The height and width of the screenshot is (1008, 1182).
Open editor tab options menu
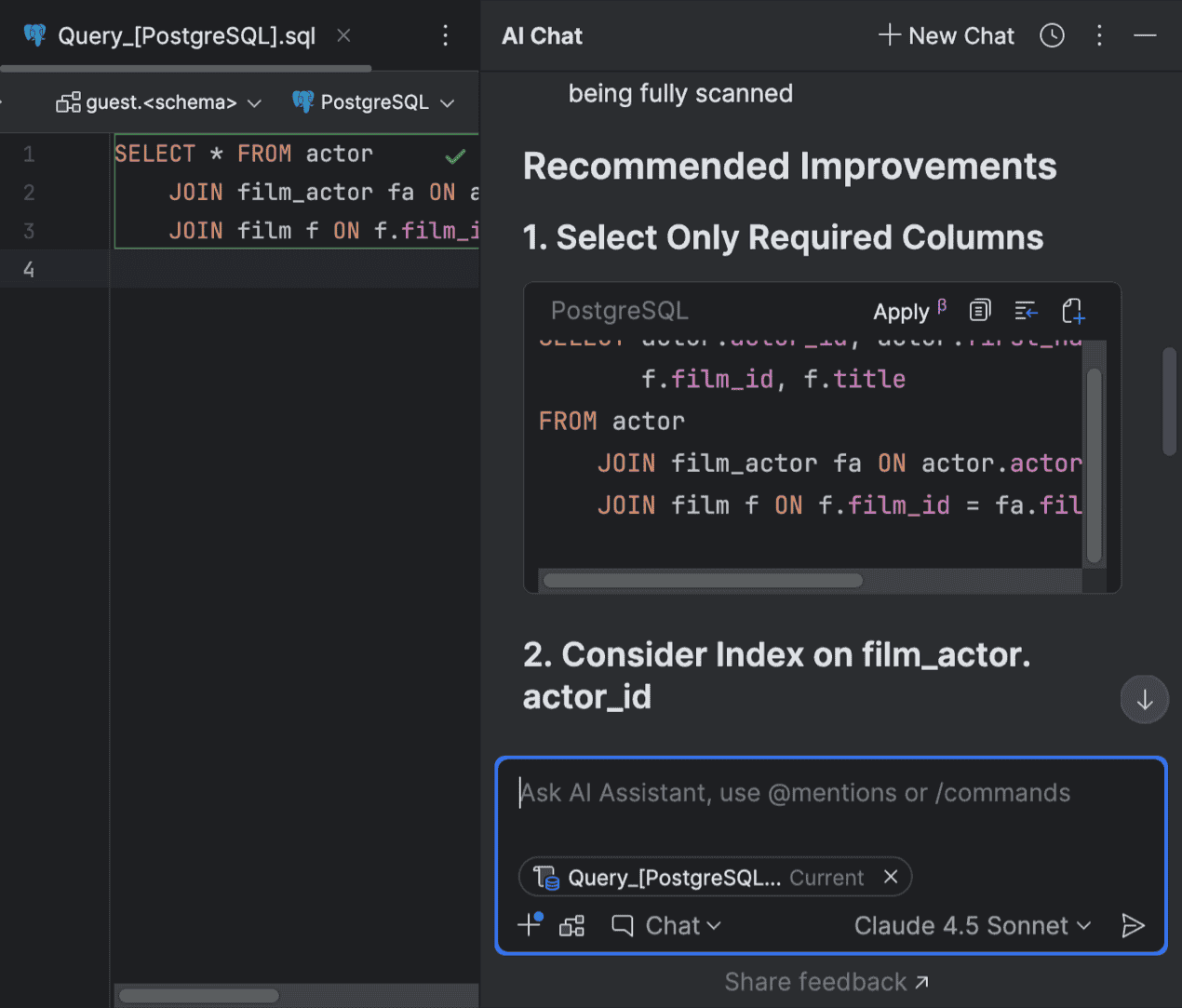click(x=445, y=36)
